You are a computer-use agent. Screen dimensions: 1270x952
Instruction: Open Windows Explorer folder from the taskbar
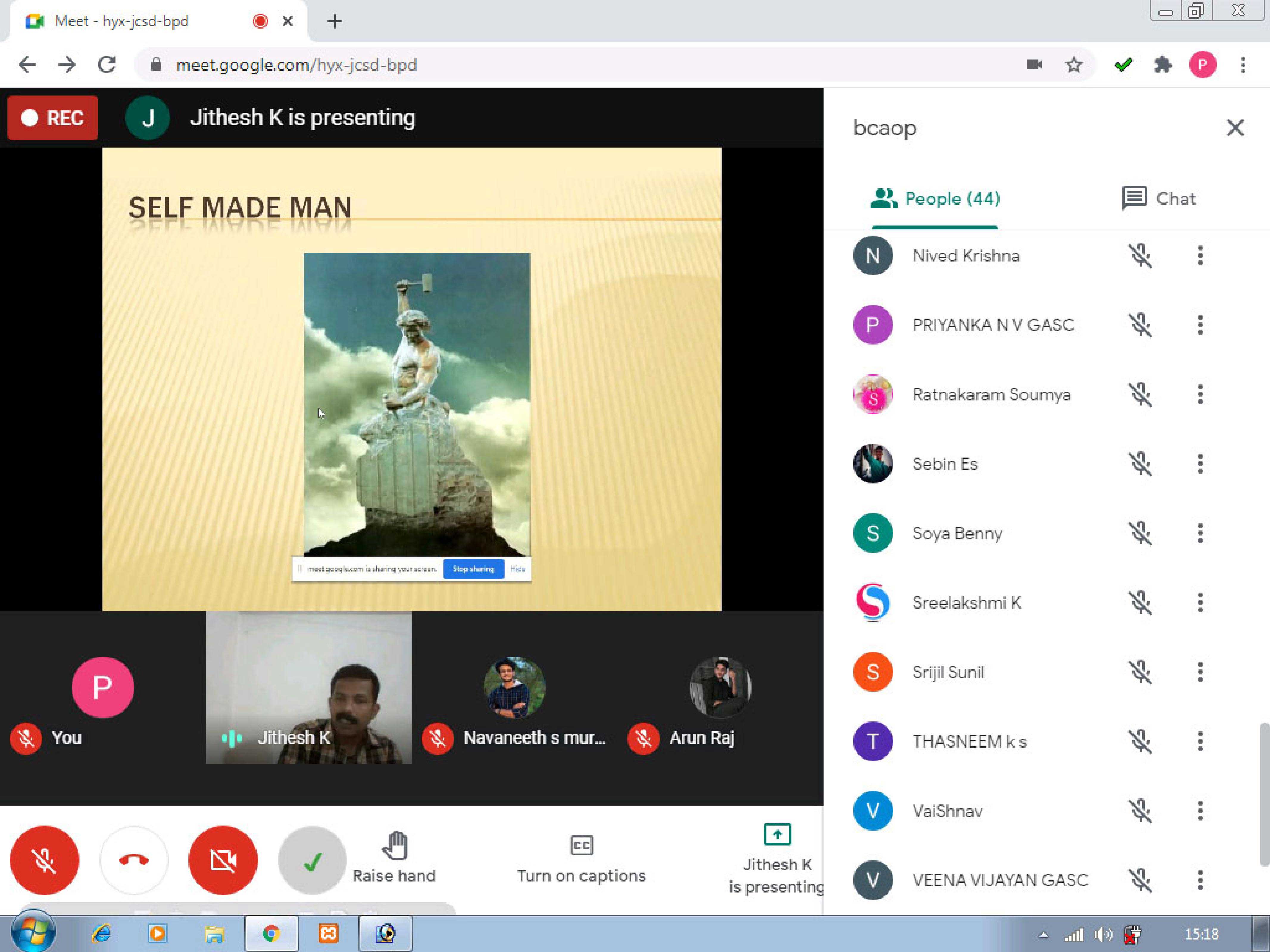[x=214, y=934]
